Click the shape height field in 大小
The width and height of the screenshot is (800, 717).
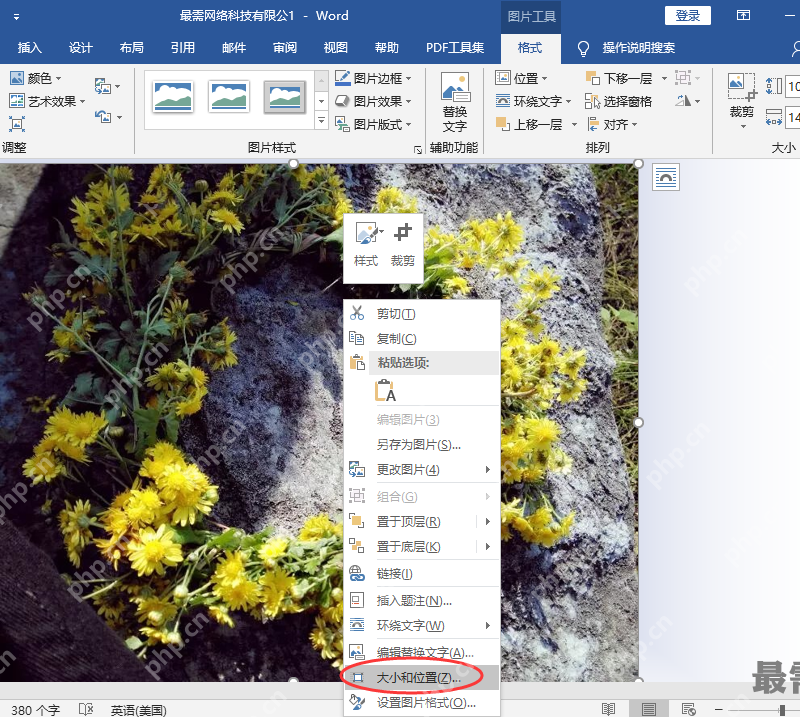coord(792,86)
